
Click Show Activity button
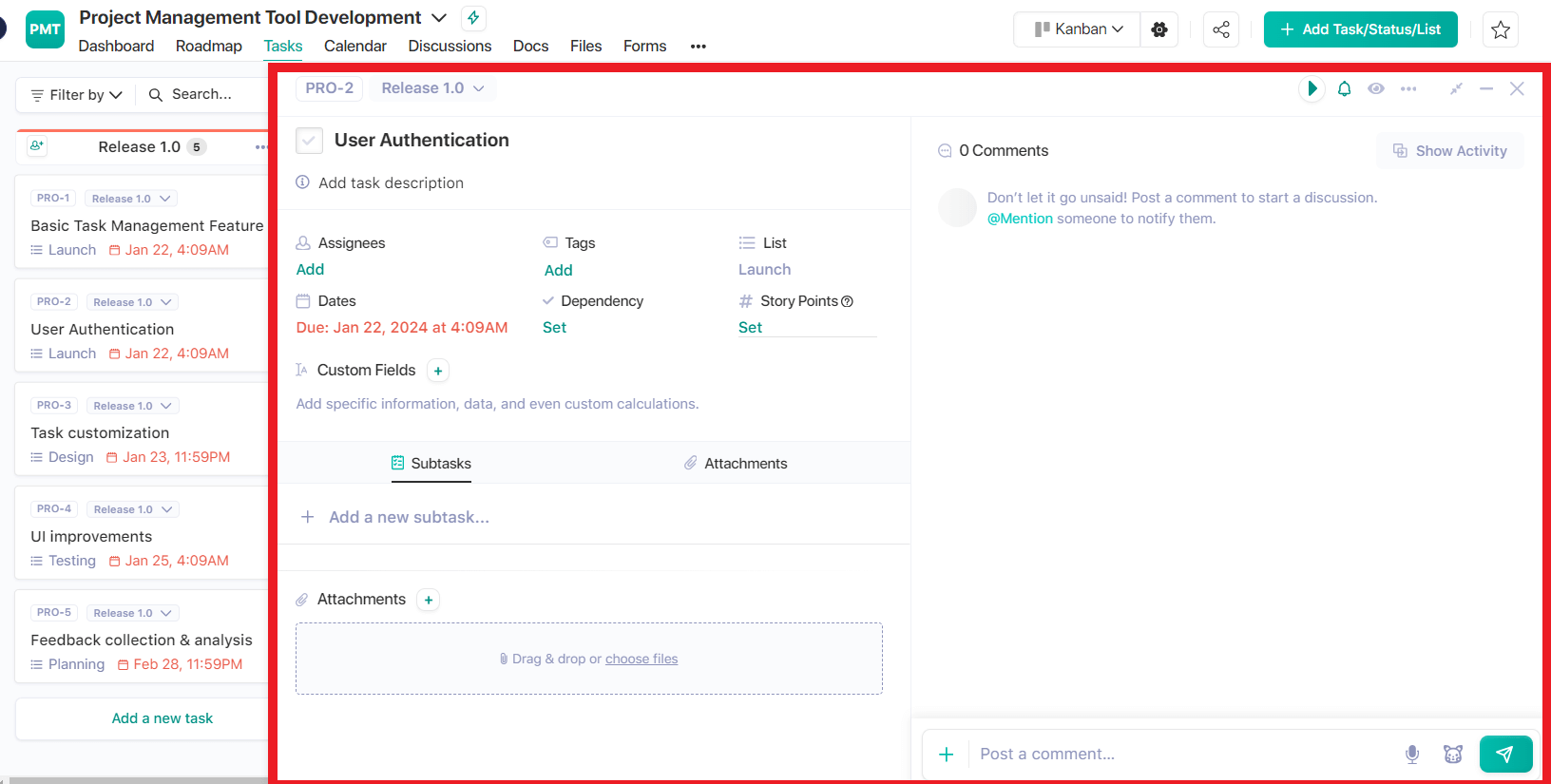coord(1450,151)
